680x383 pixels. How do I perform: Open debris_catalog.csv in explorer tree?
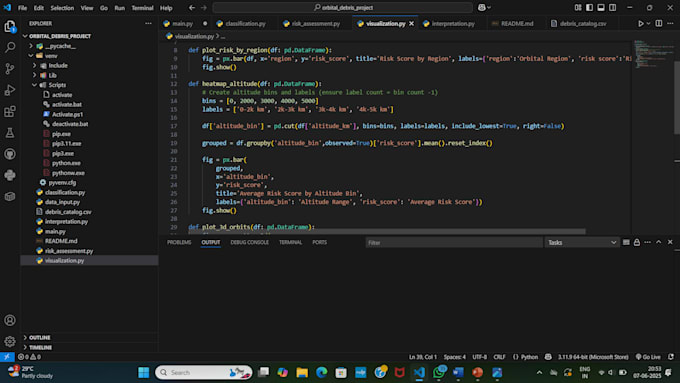pos(68,212)
